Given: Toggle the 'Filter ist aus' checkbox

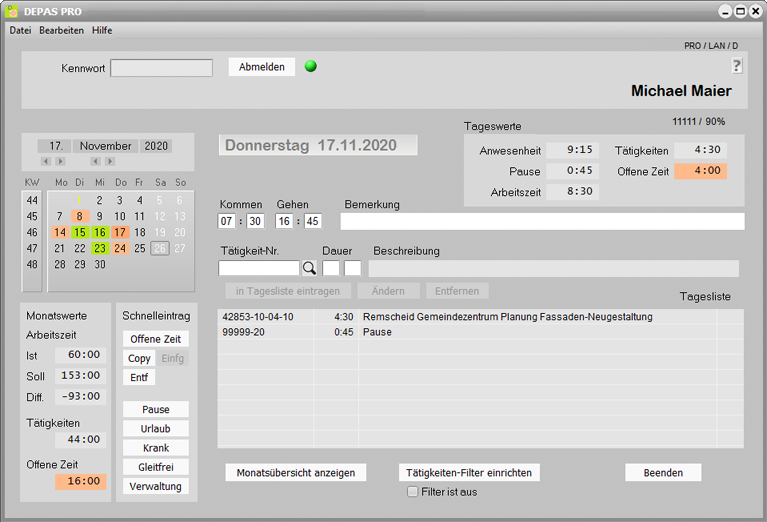Looking at the screenshot, I should coord(412,492).
